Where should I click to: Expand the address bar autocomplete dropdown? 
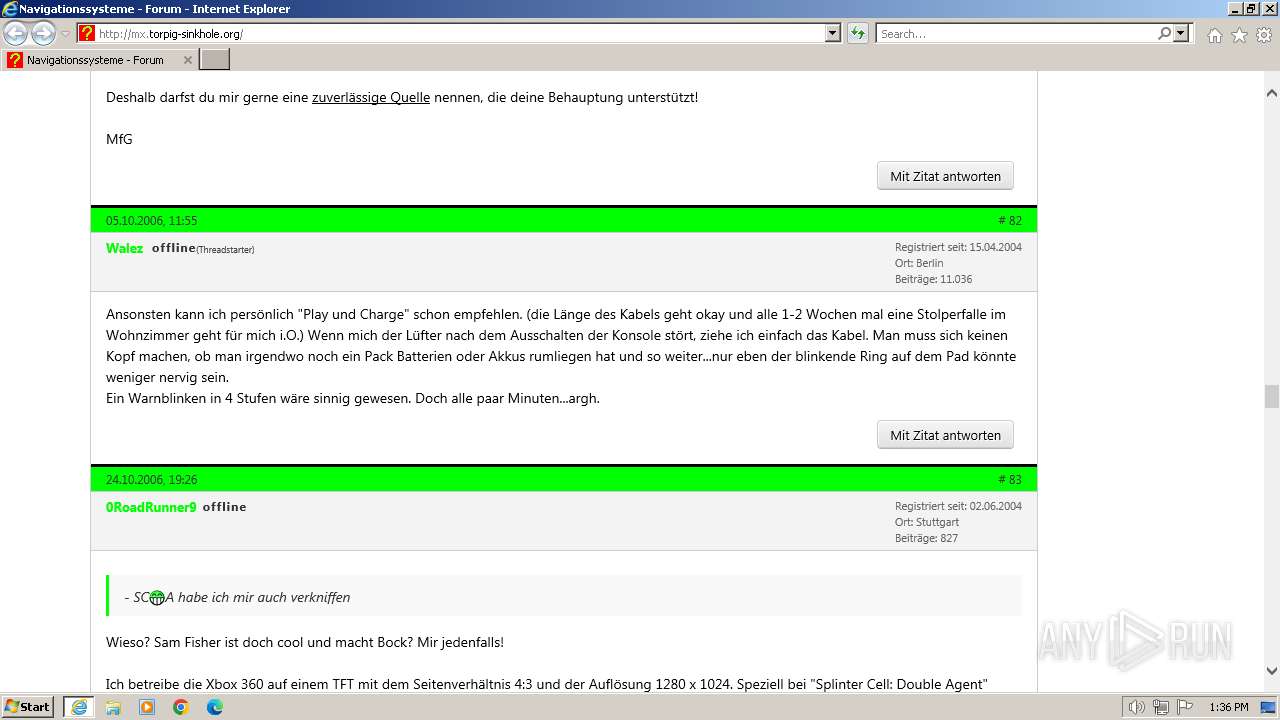tap(833, 33)
